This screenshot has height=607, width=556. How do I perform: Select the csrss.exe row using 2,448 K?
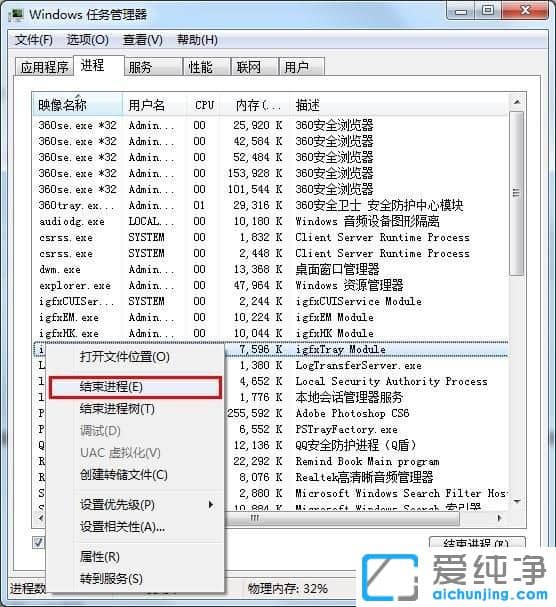click(270, 254)
